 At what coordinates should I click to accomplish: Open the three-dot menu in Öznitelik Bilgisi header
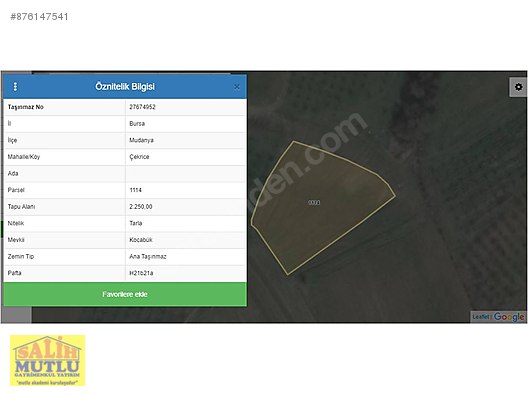pos(15,87)
